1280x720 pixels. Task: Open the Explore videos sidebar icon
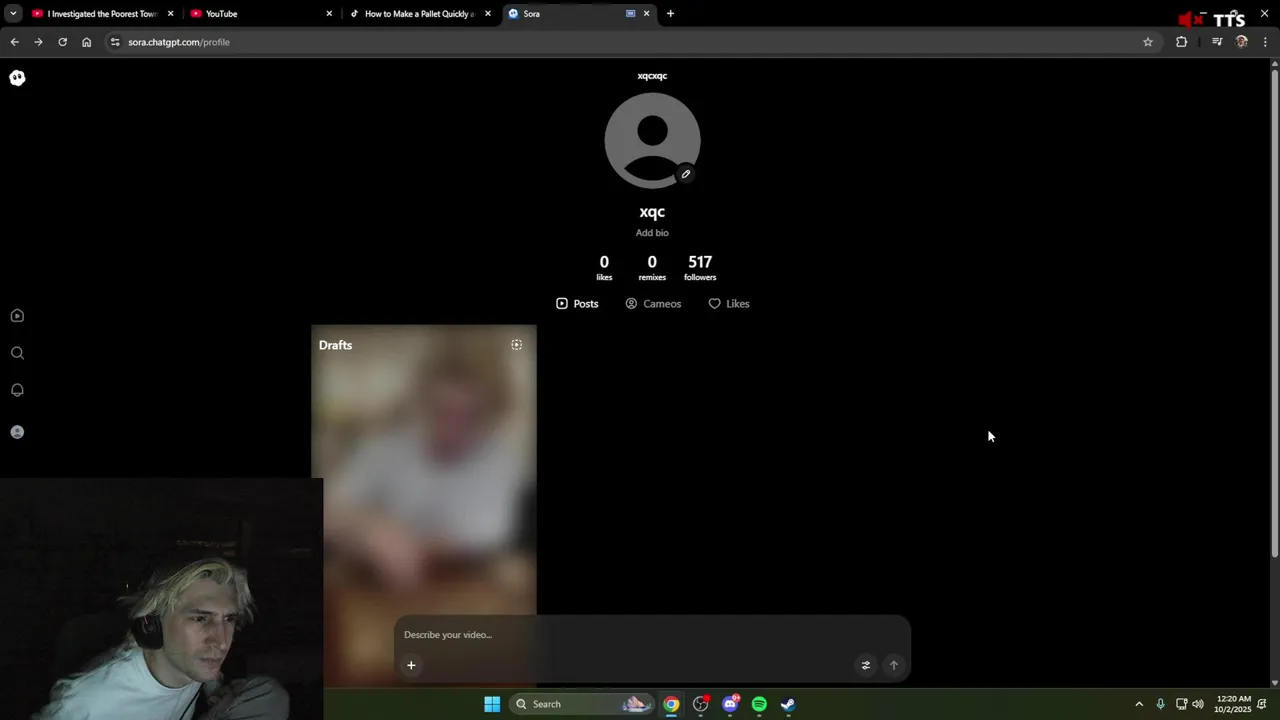(x=17, y=316)
